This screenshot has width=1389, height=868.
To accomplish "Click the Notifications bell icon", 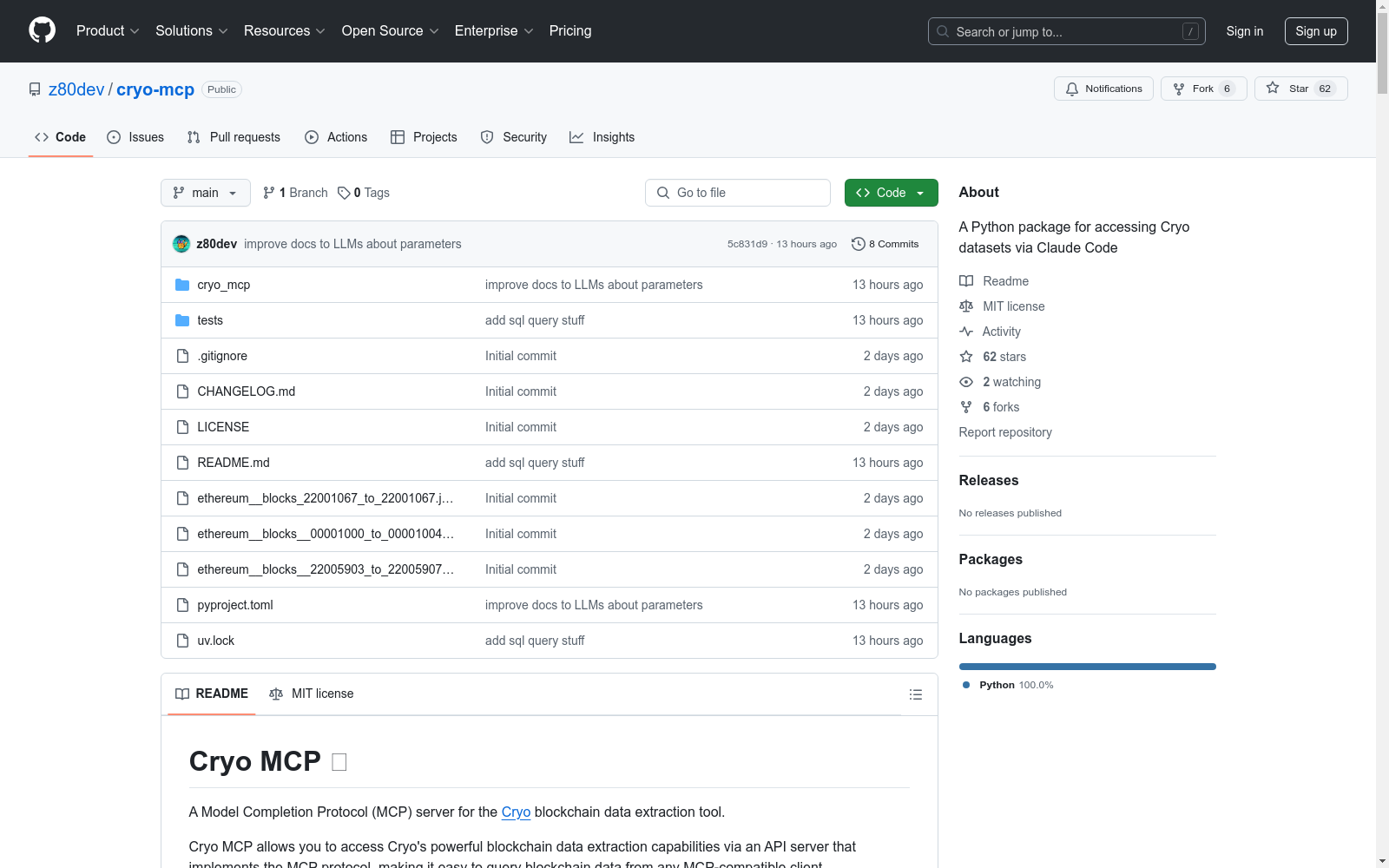I will pyautogui.click(x=1072, y=89).
